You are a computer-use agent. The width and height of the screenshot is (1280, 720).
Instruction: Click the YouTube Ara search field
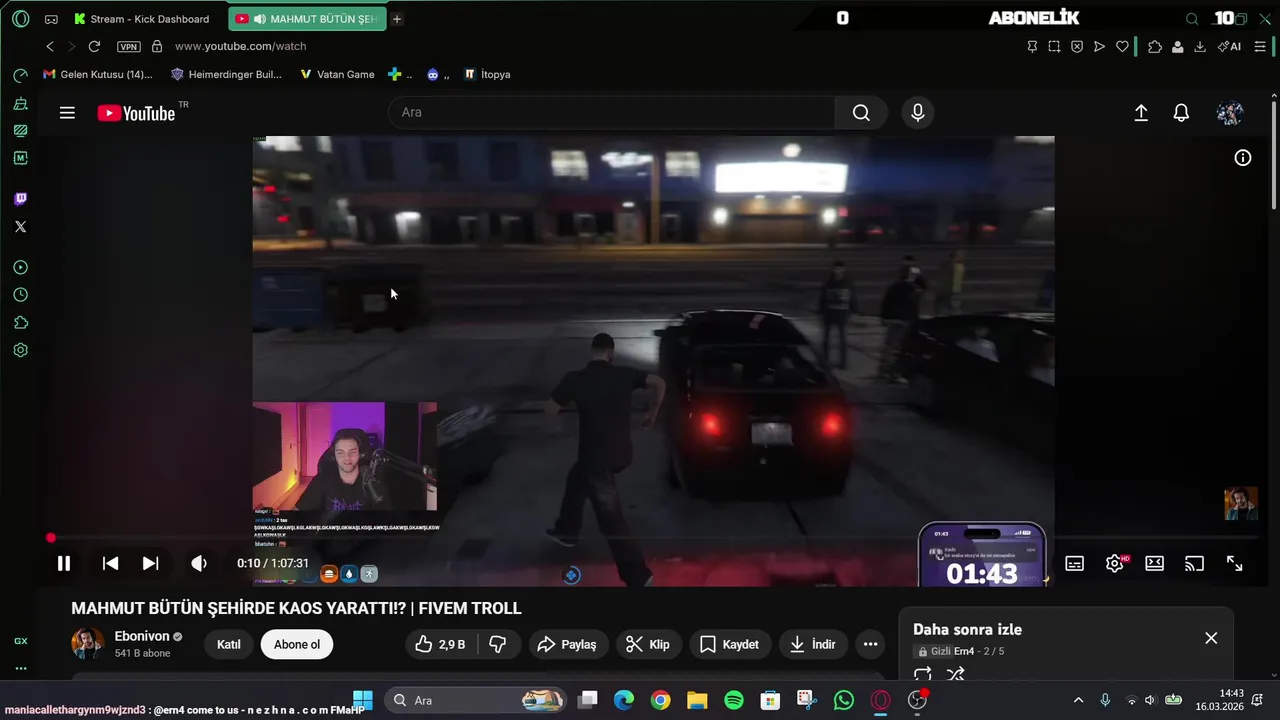pyautogui.click(x=611, y=112)
